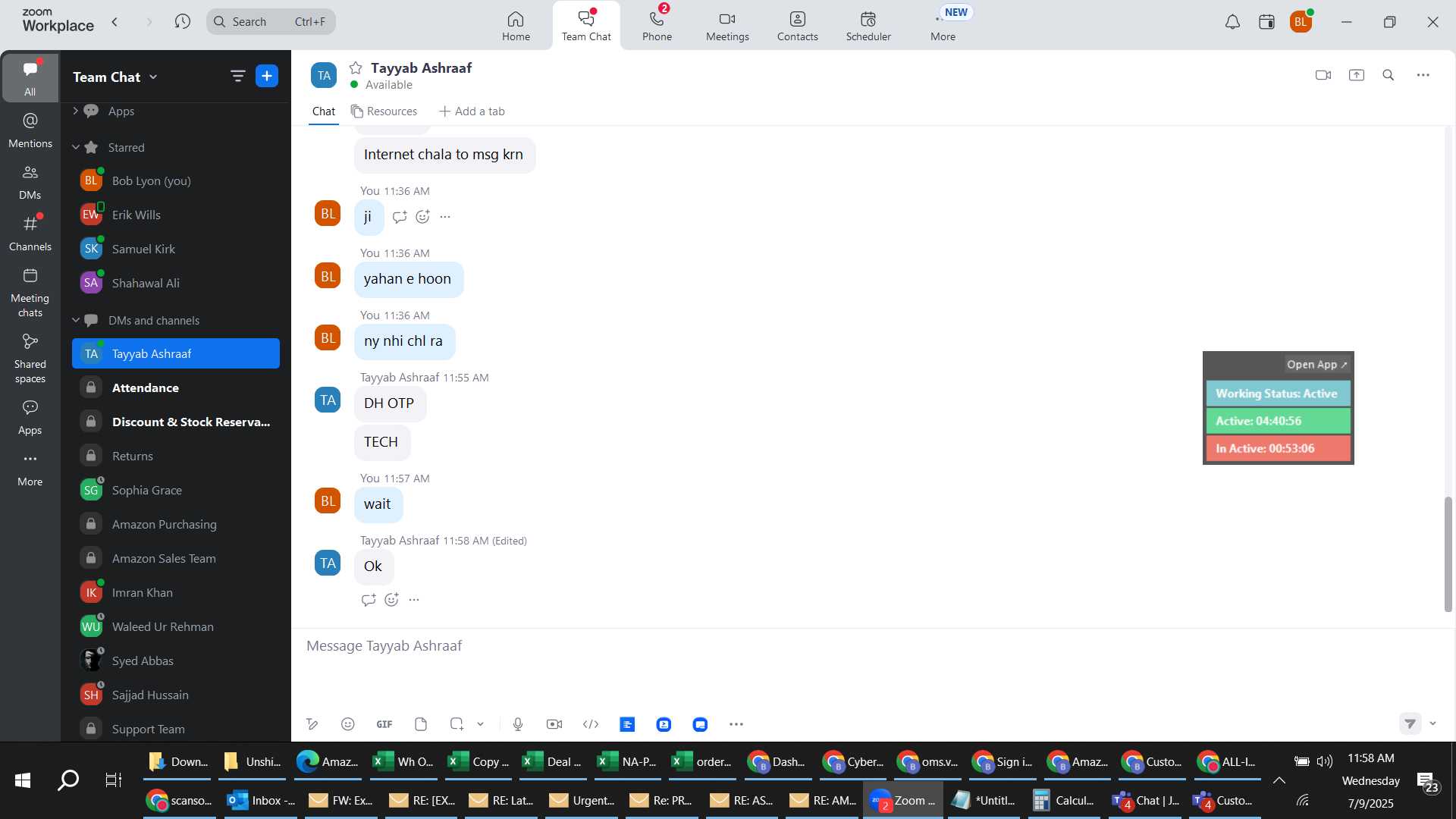This screenshot has height=819, width=1456.
Task: Open more composer tools ellipsis
Action: click(736, 724)
